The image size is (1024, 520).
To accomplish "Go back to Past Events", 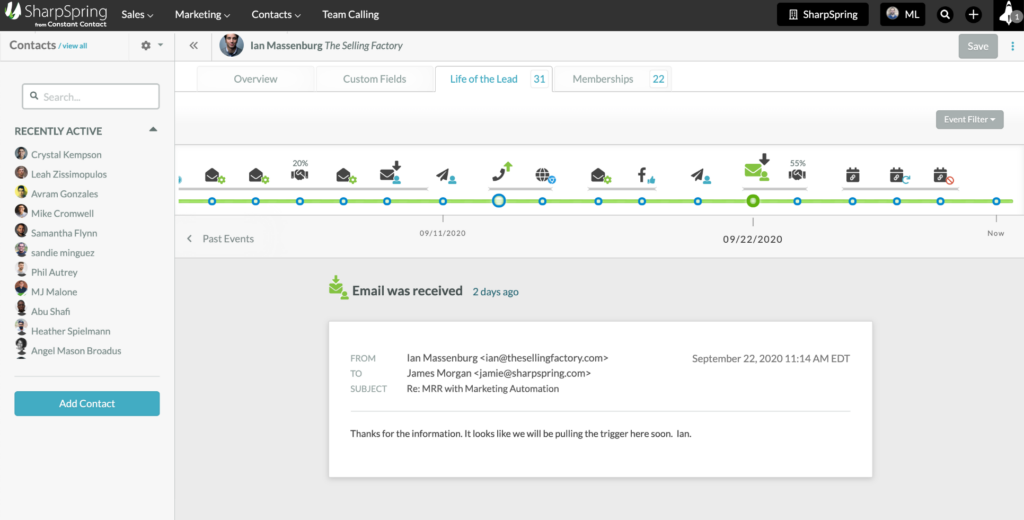I will (220, 239).
